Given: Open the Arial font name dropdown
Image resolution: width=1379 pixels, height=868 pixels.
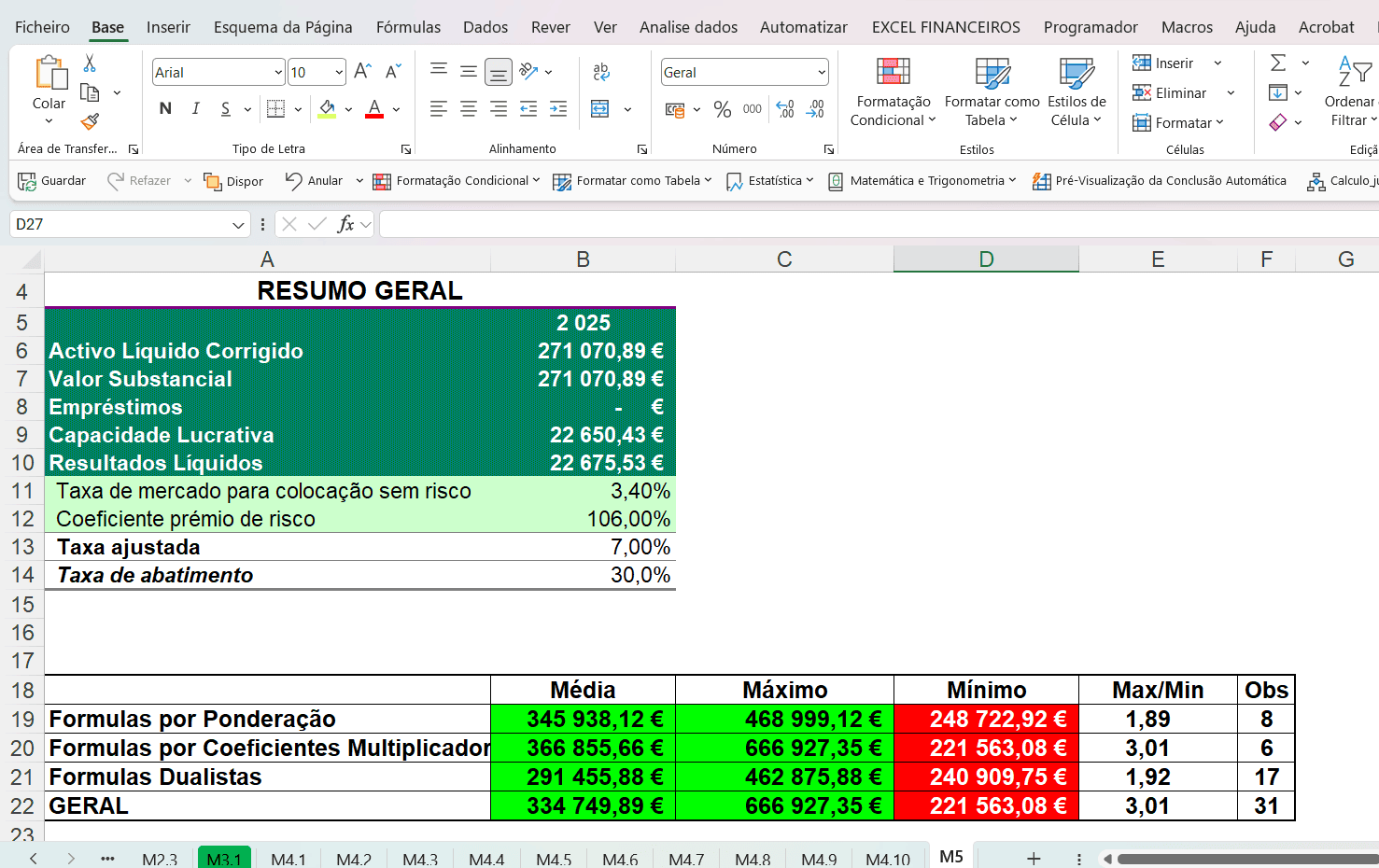Looking at the screenshot, I should (x=278, y=72).
